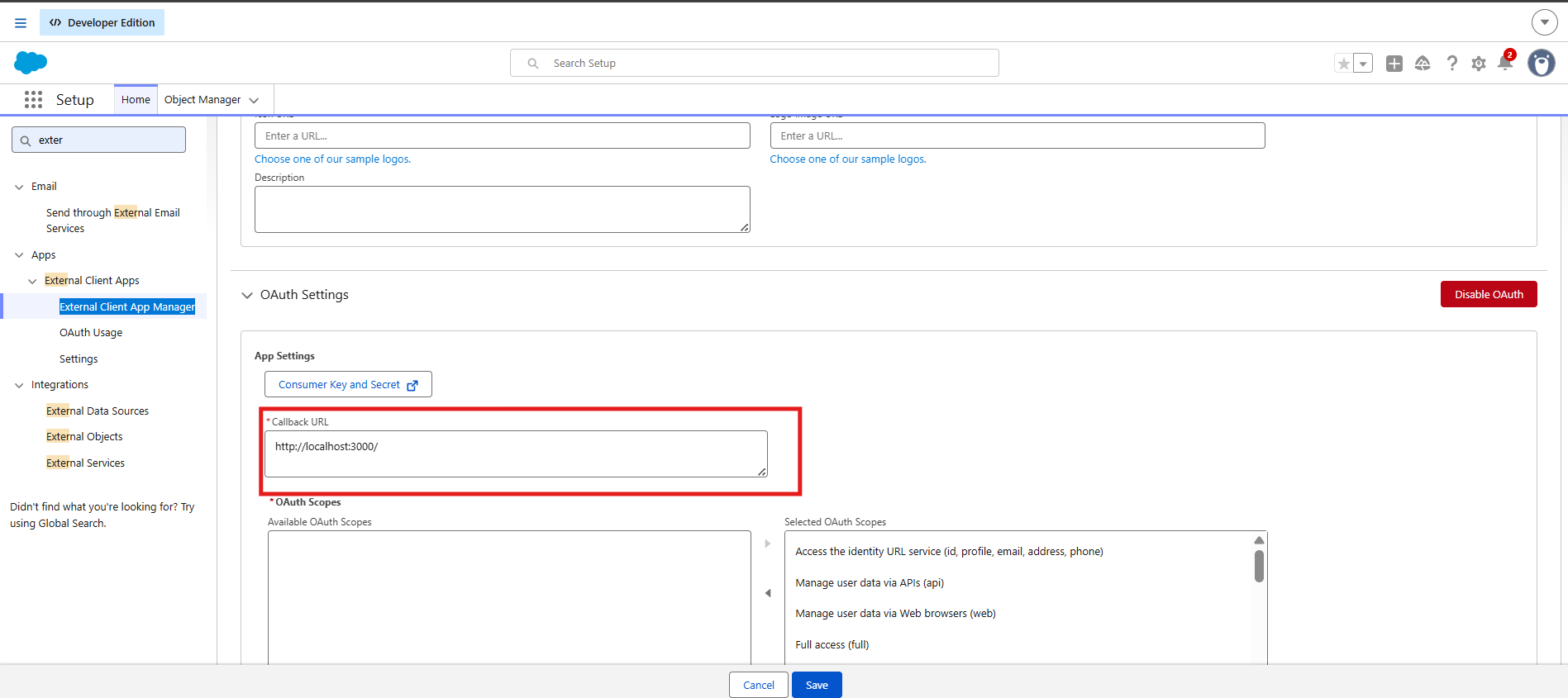The height and width of the screenshot is (698, 1568).
Task: Open the hamburger navigation menu
Action: 21,23
